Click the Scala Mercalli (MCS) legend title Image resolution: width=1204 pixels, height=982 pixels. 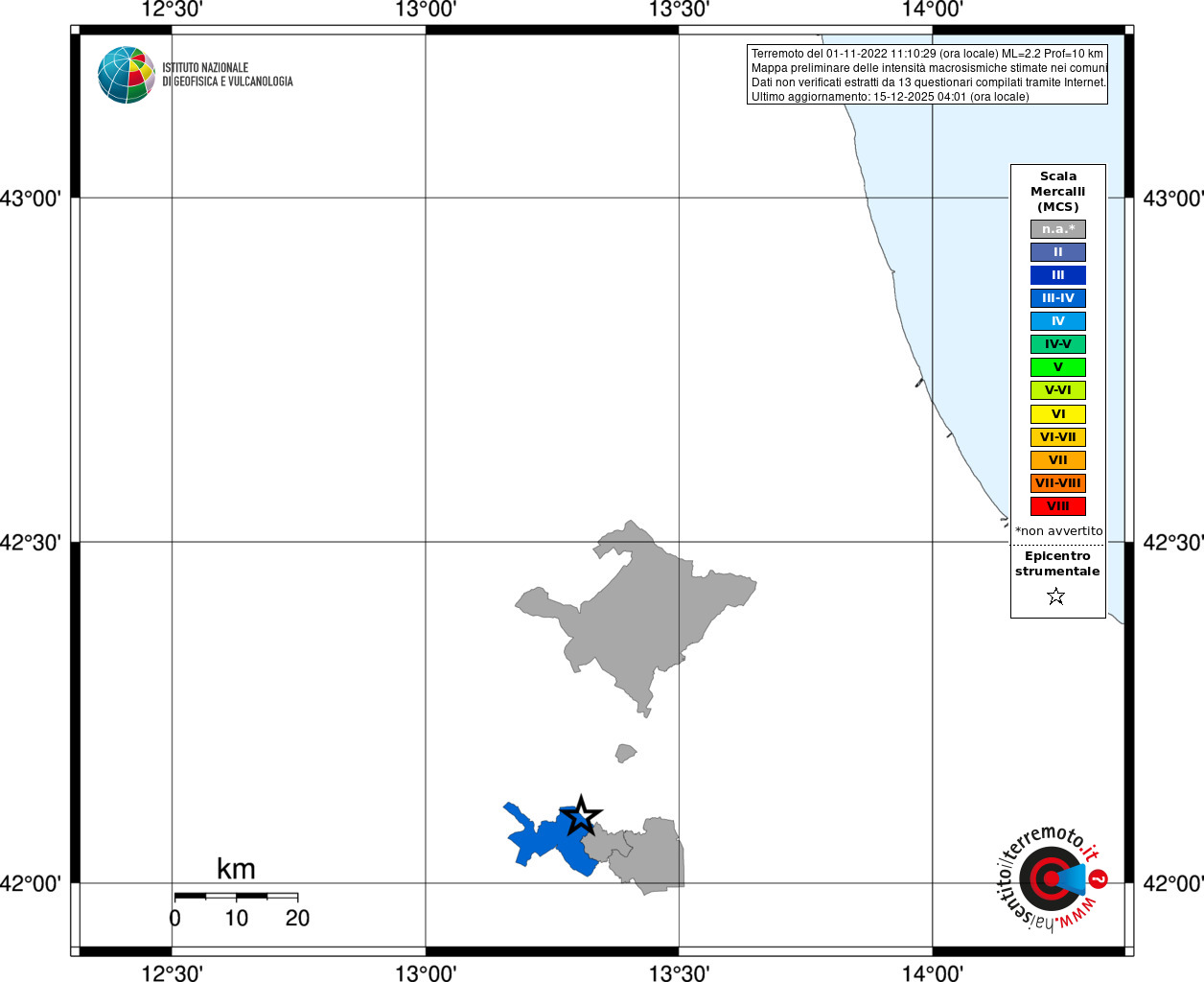(1058, 192)
